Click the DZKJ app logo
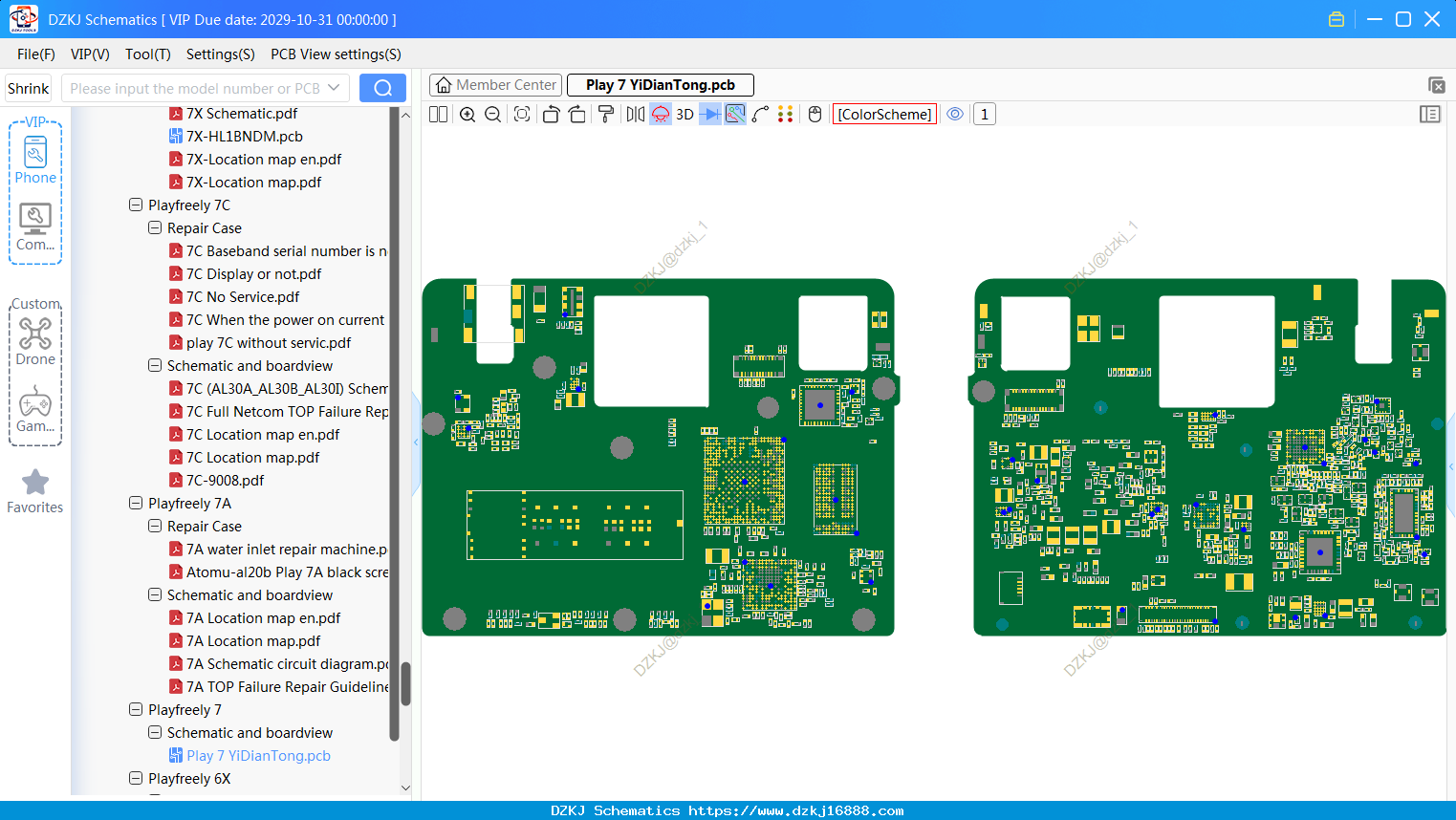1456x820 pixels. coord(23,19)
